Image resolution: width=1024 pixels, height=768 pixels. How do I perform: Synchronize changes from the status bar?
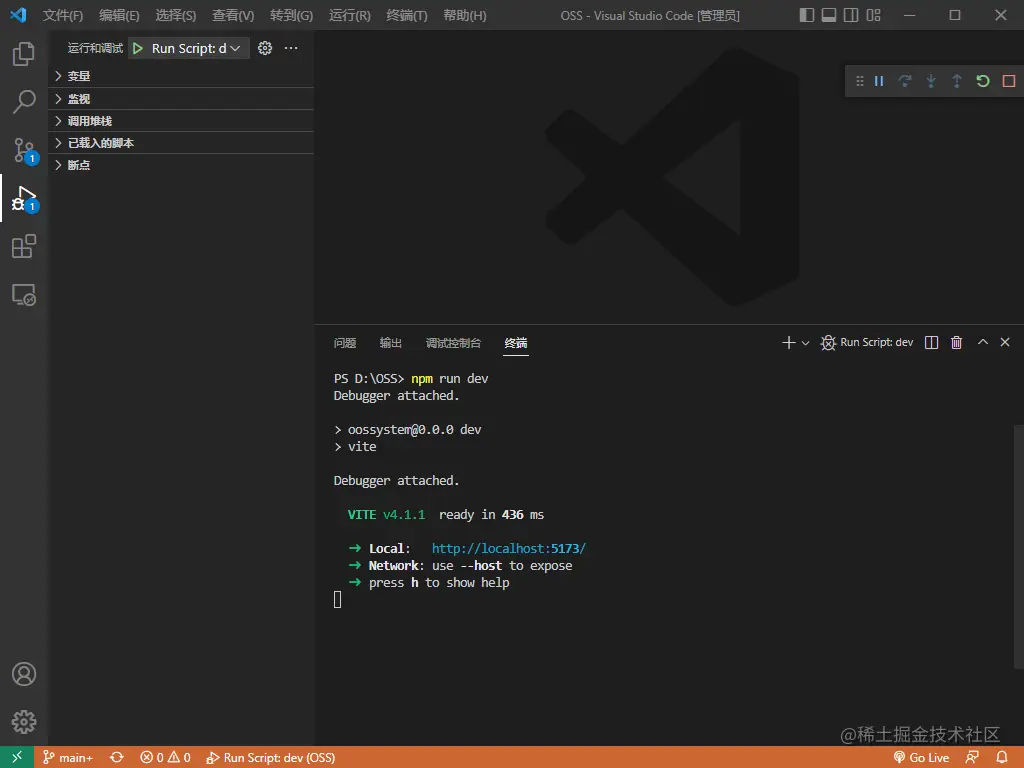[116, 758]
